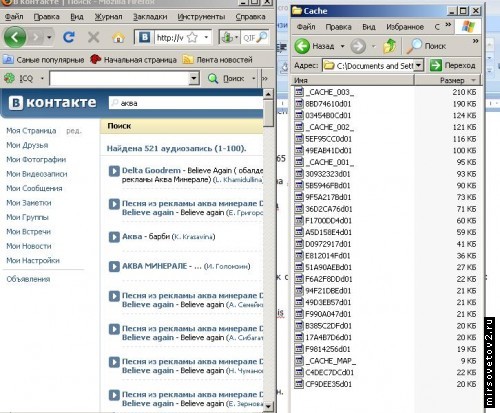This screenshot has width=500, height=413.
Task: Play the АКВА МИНЕРАЛЕ audio entry
Action: coord(114,266)
